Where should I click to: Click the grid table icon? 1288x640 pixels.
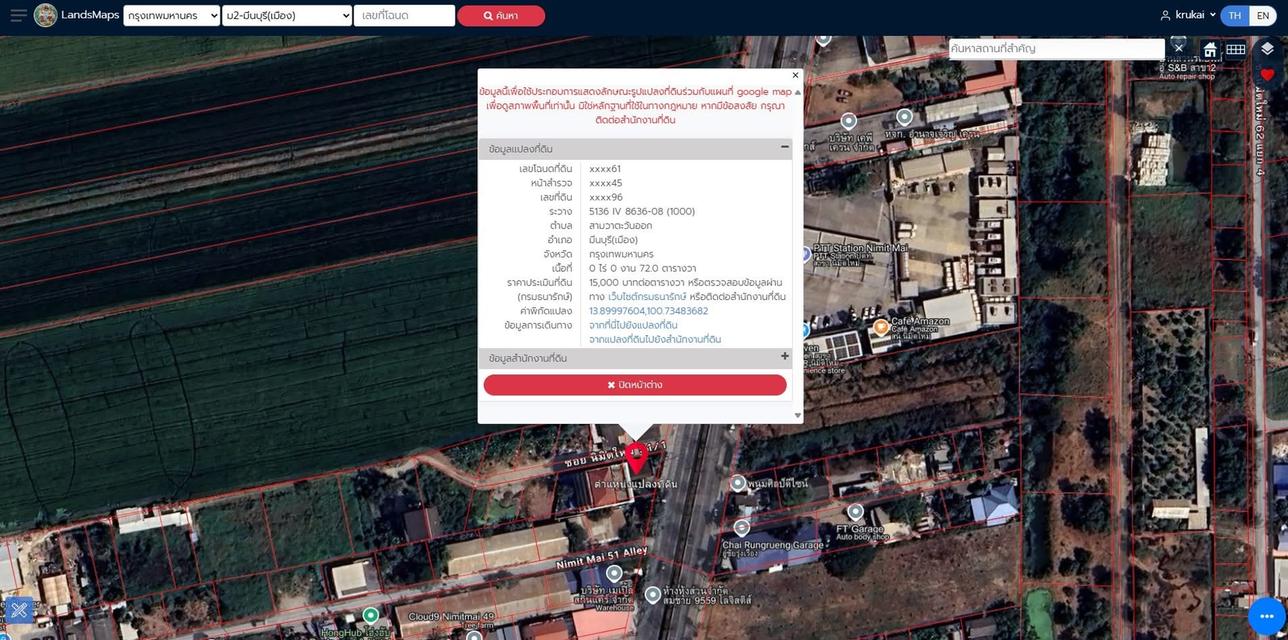pos(1236,49)
